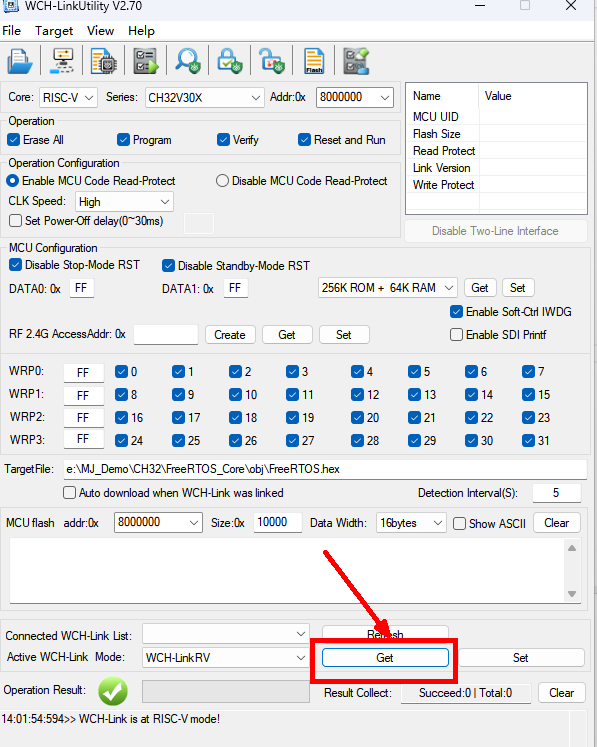Viewport: 597px width, 747px height.
Task: Open the Data Width 16bytes dropdown
Action: click(x=411, y=523)
